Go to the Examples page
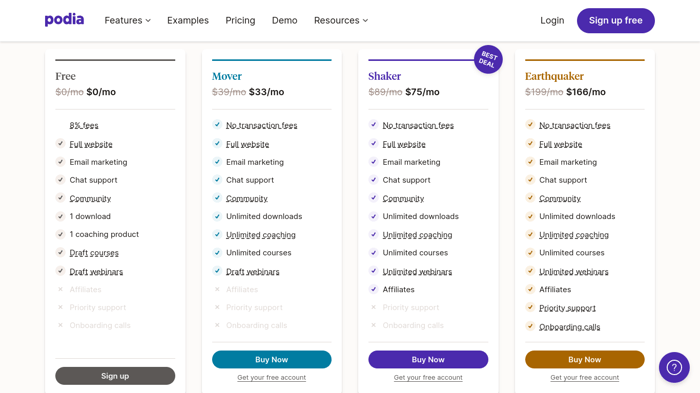 [x=188, y=21]
